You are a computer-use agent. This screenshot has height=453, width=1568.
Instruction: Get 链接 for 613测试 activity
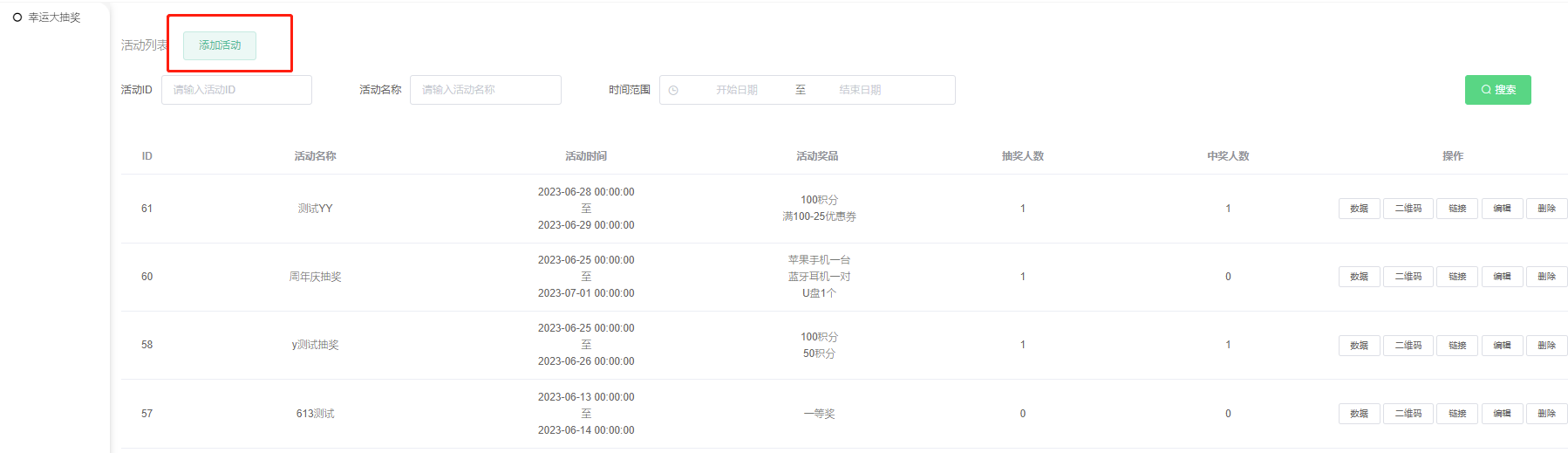[1456, 414]
